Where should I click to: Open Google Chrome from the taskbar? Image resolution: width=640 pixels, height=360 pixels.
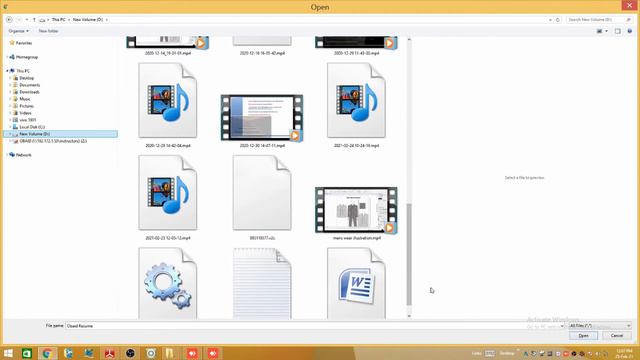pos(47,353)
